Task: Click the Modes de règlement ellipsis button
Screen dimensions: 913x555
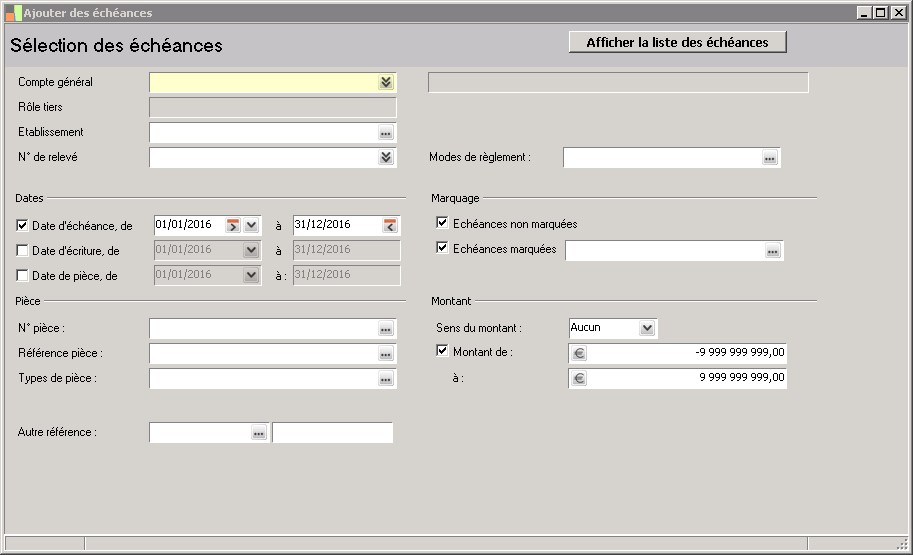Action: (x=769, y=158)
